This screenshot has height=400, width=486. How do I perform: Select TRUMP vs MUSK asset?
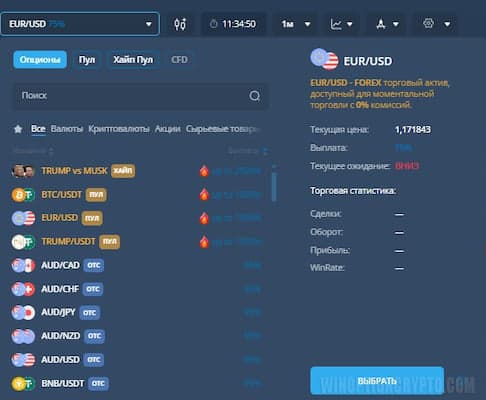coord(140,171)
